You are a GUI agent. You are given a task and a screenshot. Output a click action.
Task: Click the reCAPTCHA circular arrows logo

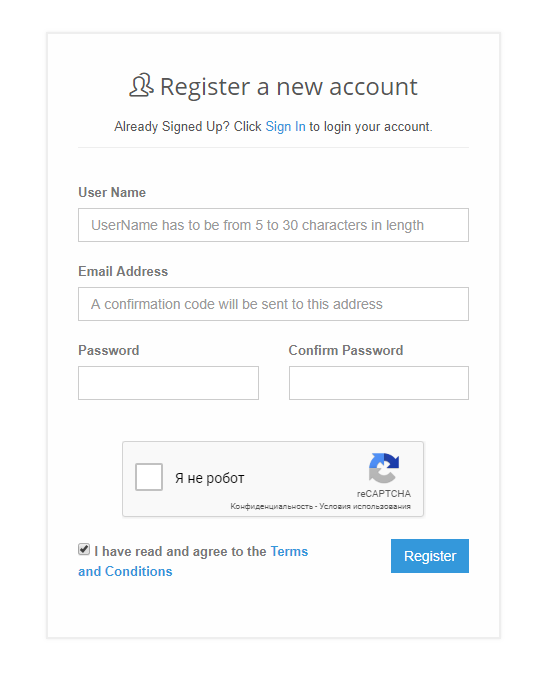(x=383, y=468)
